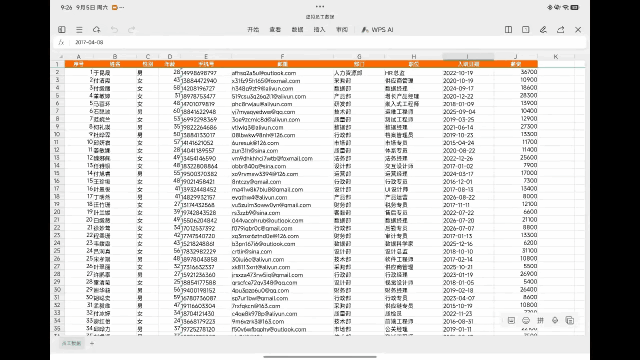Select column K header
640x360 pixels.
tap(556, 57)
